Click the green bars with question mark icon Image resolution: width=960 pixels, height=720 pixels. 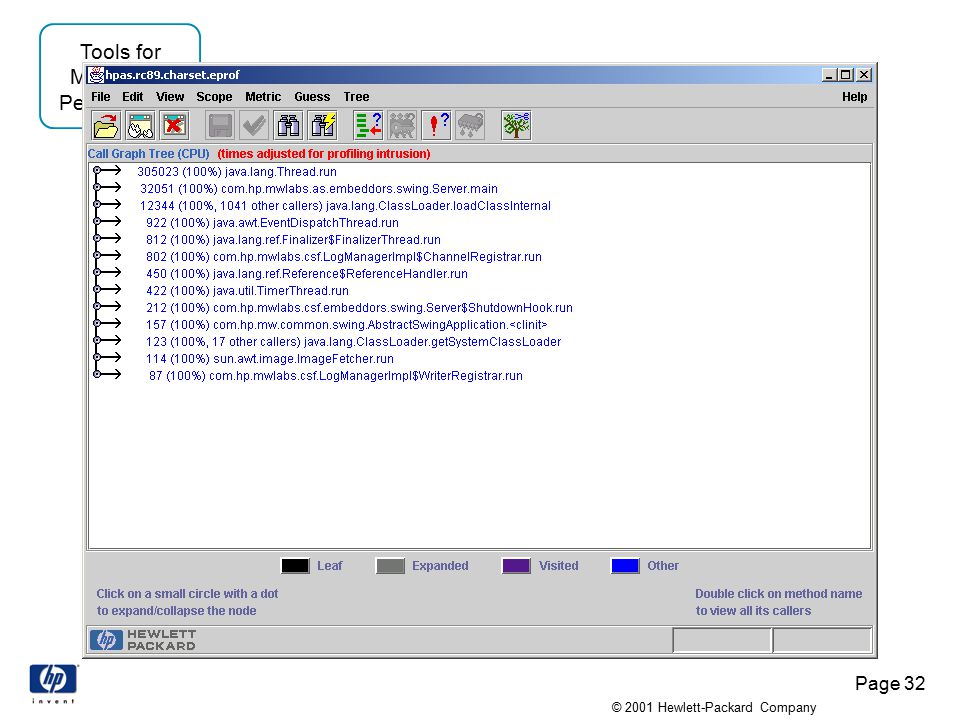click(368, 126)
